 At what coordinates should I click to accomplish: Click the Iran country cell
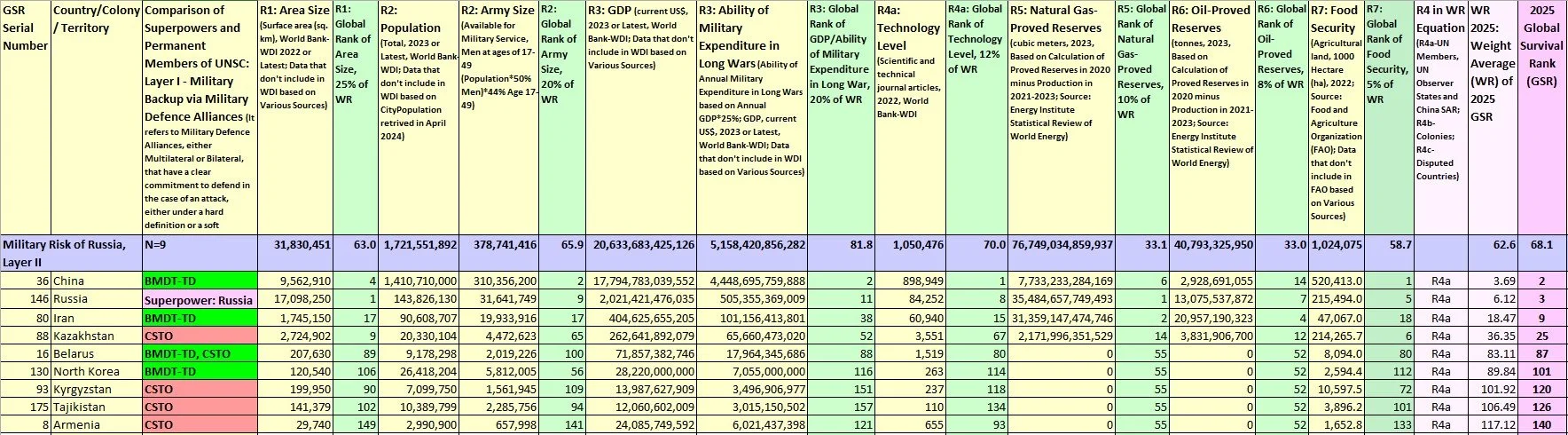(96, 318)
